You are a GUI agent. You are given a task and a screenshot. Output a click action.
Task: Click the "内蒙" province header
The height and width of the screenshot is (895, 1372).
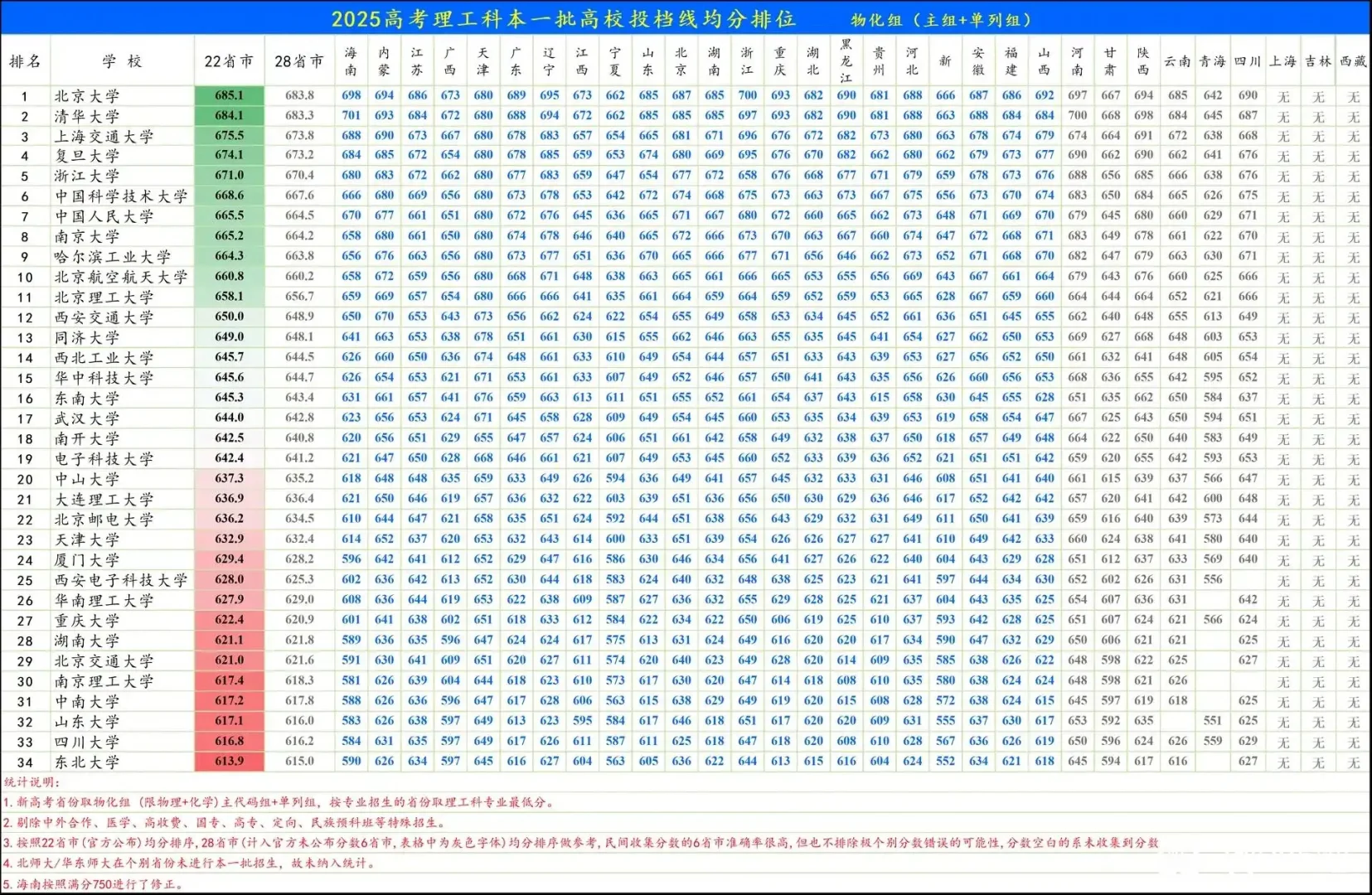click(384, 61)
